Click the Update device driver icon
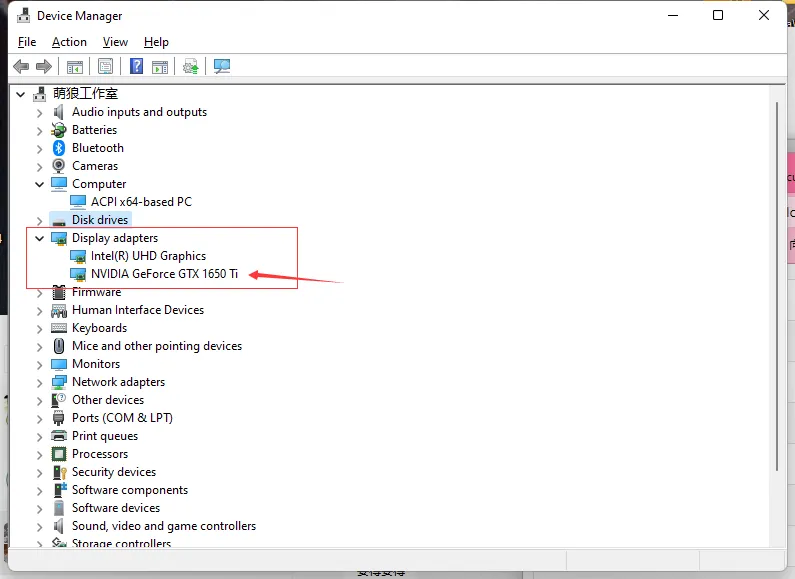This screenshot has width=795, height=579. click(191, 66)
